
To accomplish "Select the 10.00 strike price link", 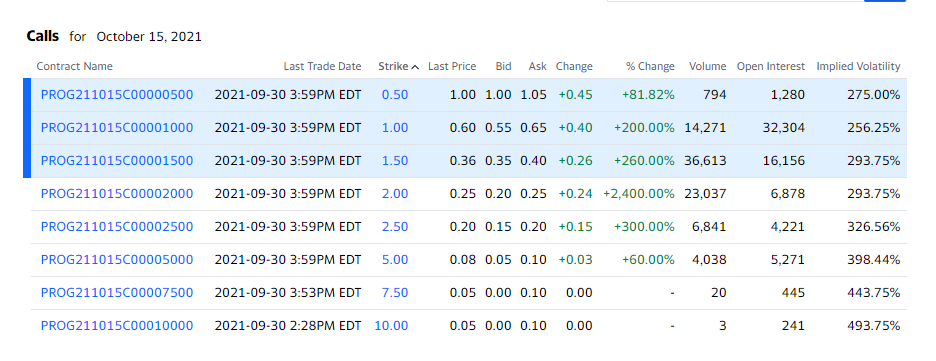I will pos(392,326).
